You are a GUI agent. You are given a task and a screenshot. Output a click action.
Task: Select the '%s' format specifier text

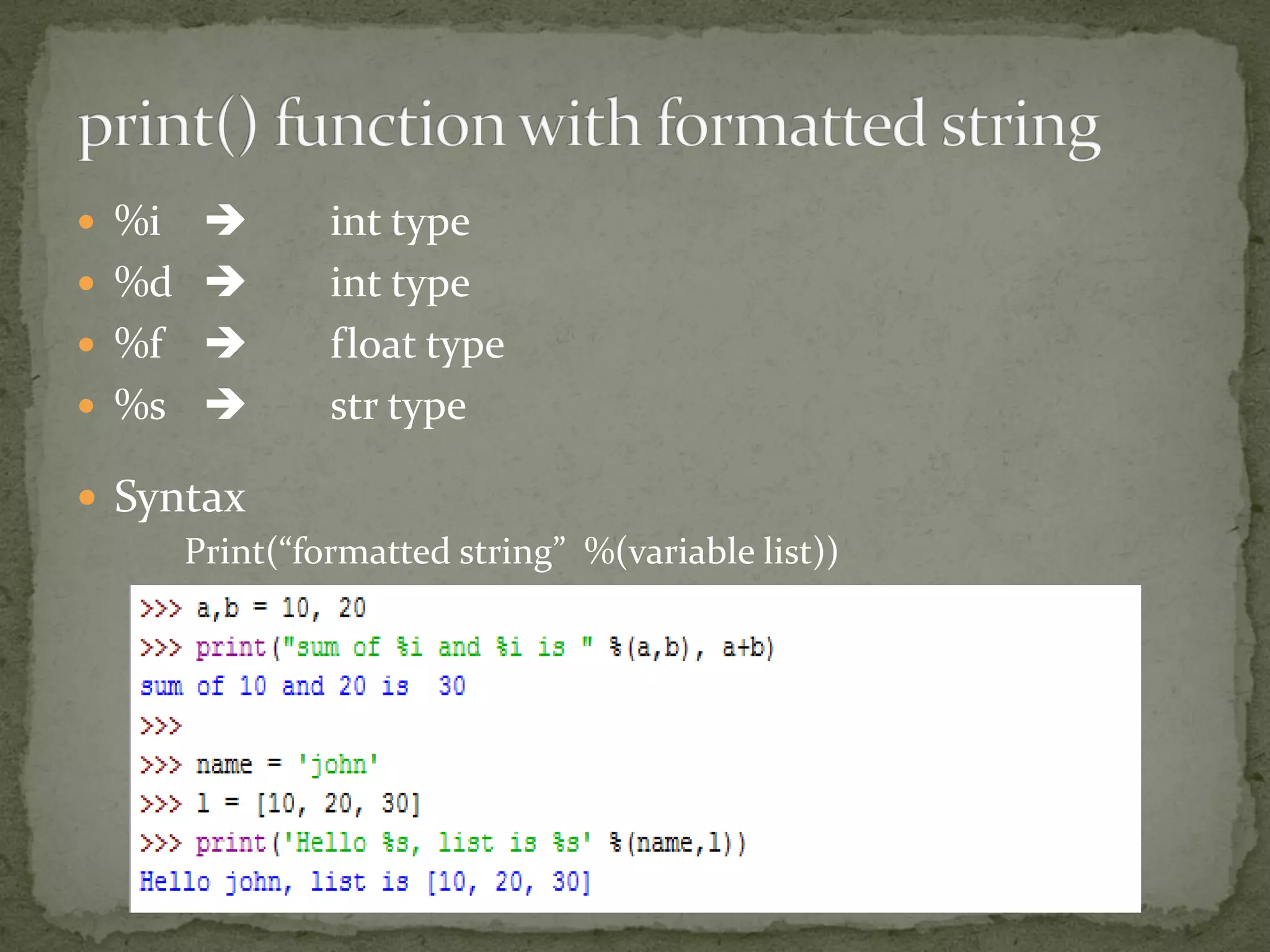[x=140, y=405]
